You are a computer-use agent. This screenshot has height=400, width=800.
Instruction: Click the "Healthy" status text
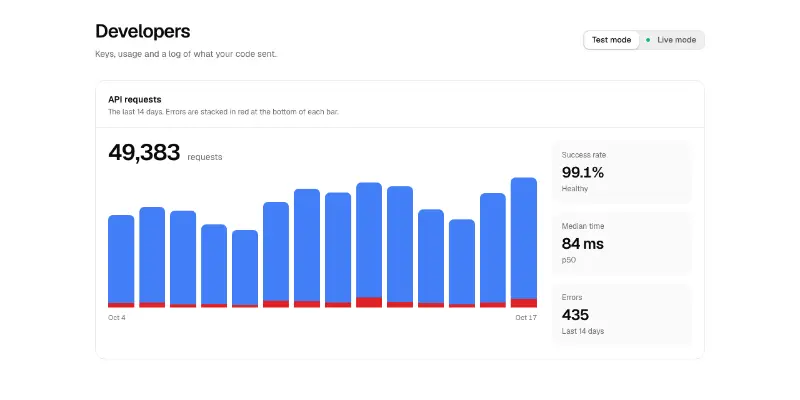[x=575, y=189]
